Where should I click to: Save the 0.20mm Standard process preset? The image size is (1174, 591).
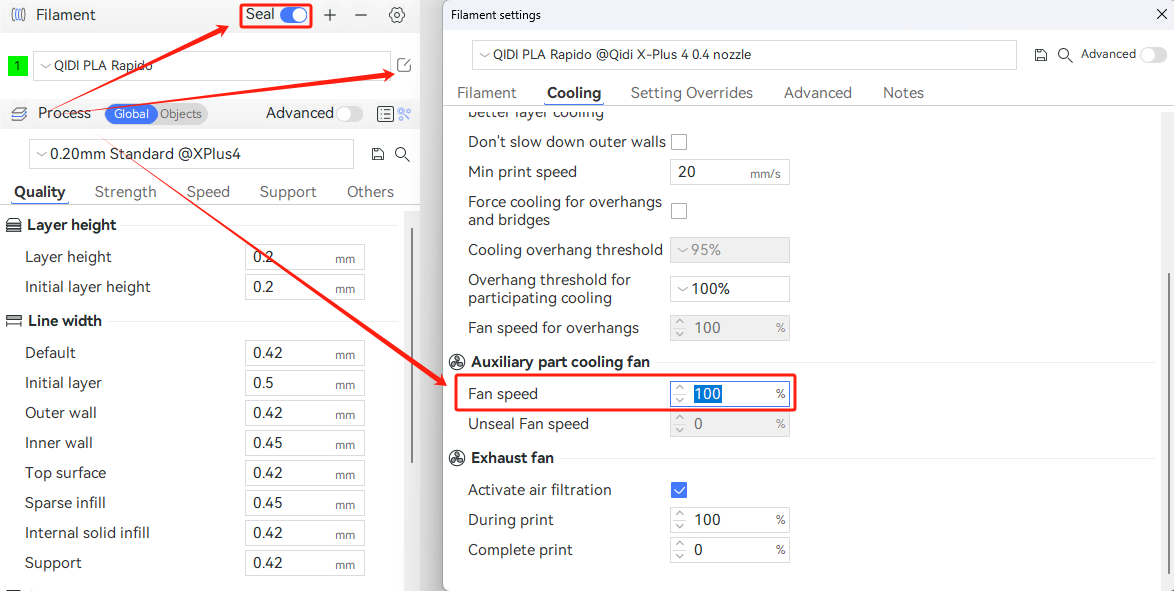(x=378, y=154)
